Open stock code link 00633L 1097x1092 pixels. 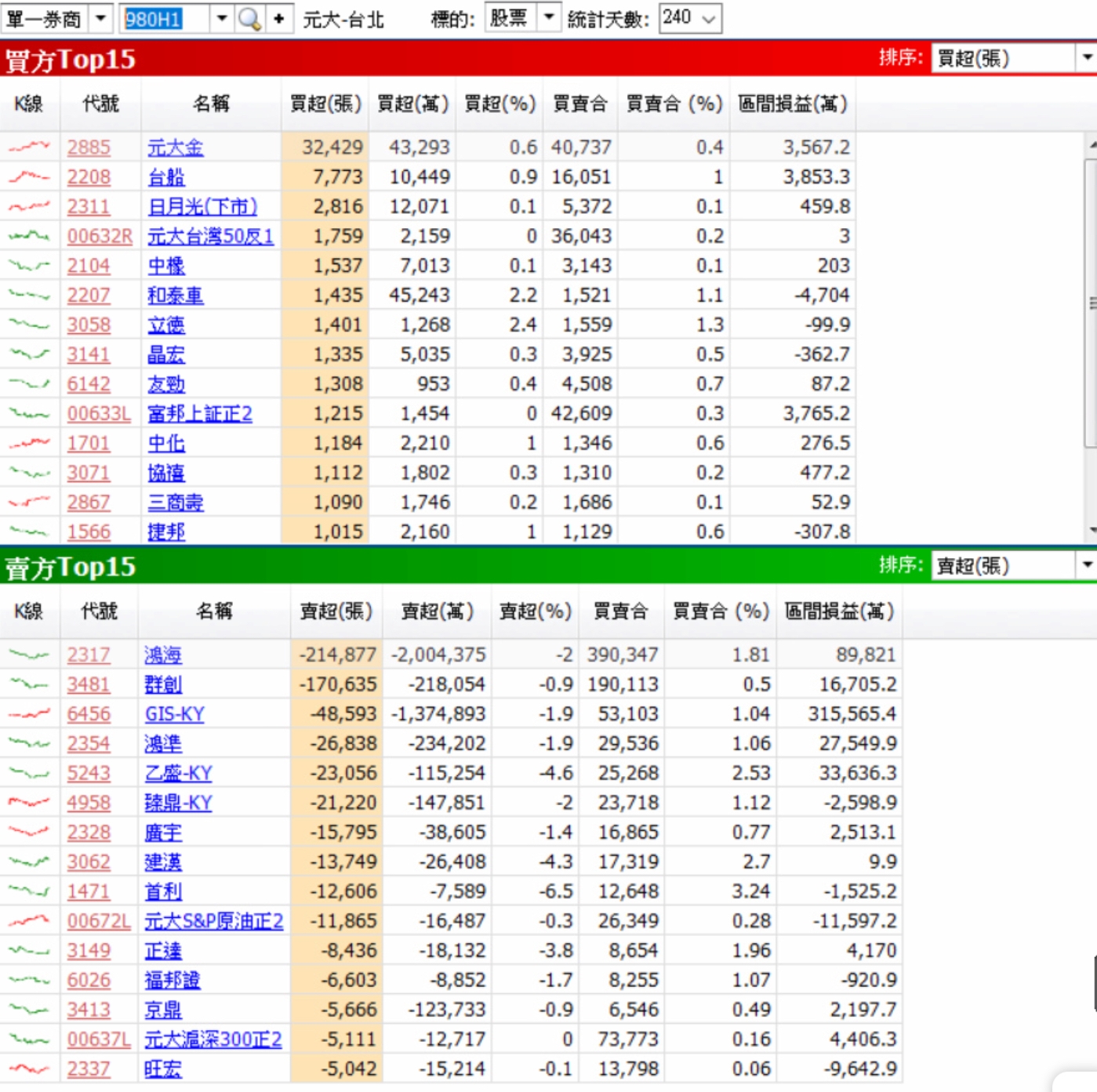tap(99, 414)
